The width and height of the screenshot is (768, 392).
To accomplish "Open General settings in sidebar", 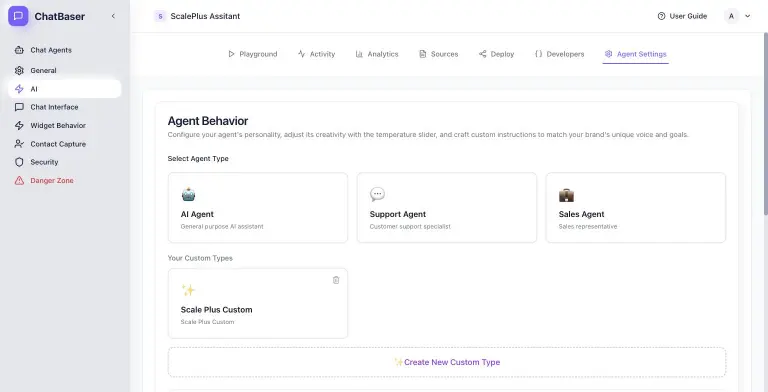I will 65,71.
